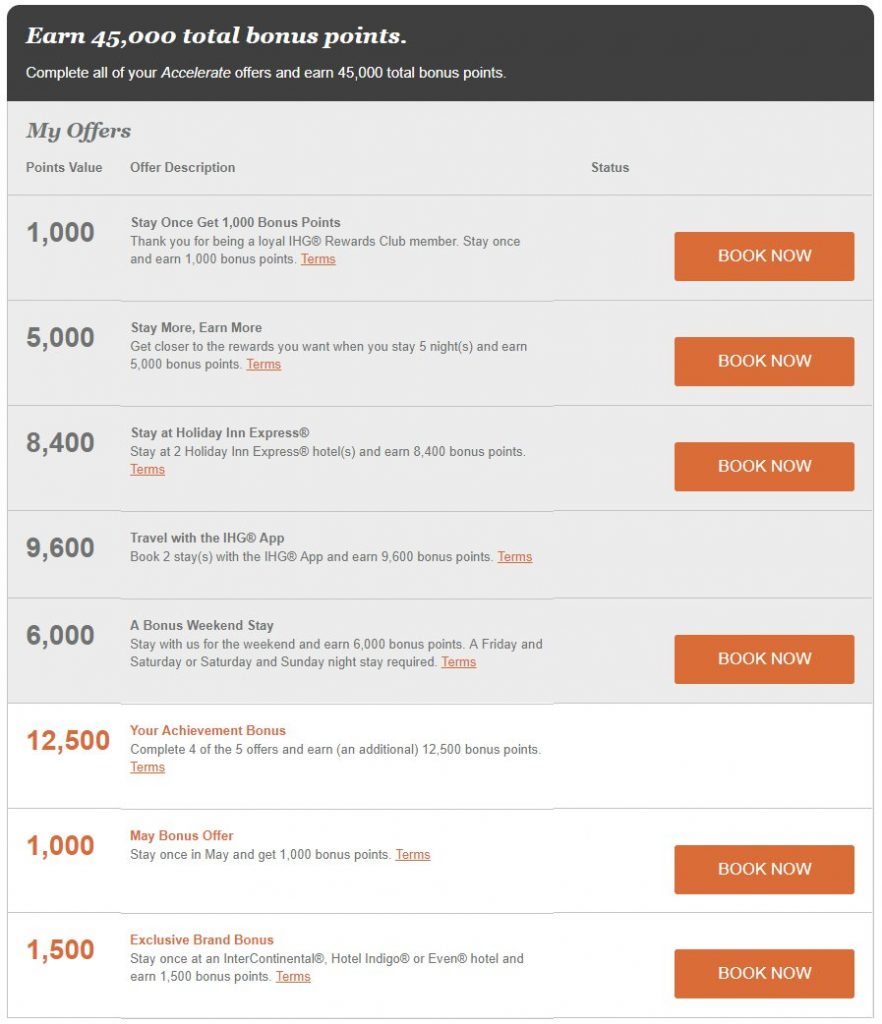Viewport: 882px width, 1024px height.
Task: Select the Your Achievement Bonus title
Action: 208,731
